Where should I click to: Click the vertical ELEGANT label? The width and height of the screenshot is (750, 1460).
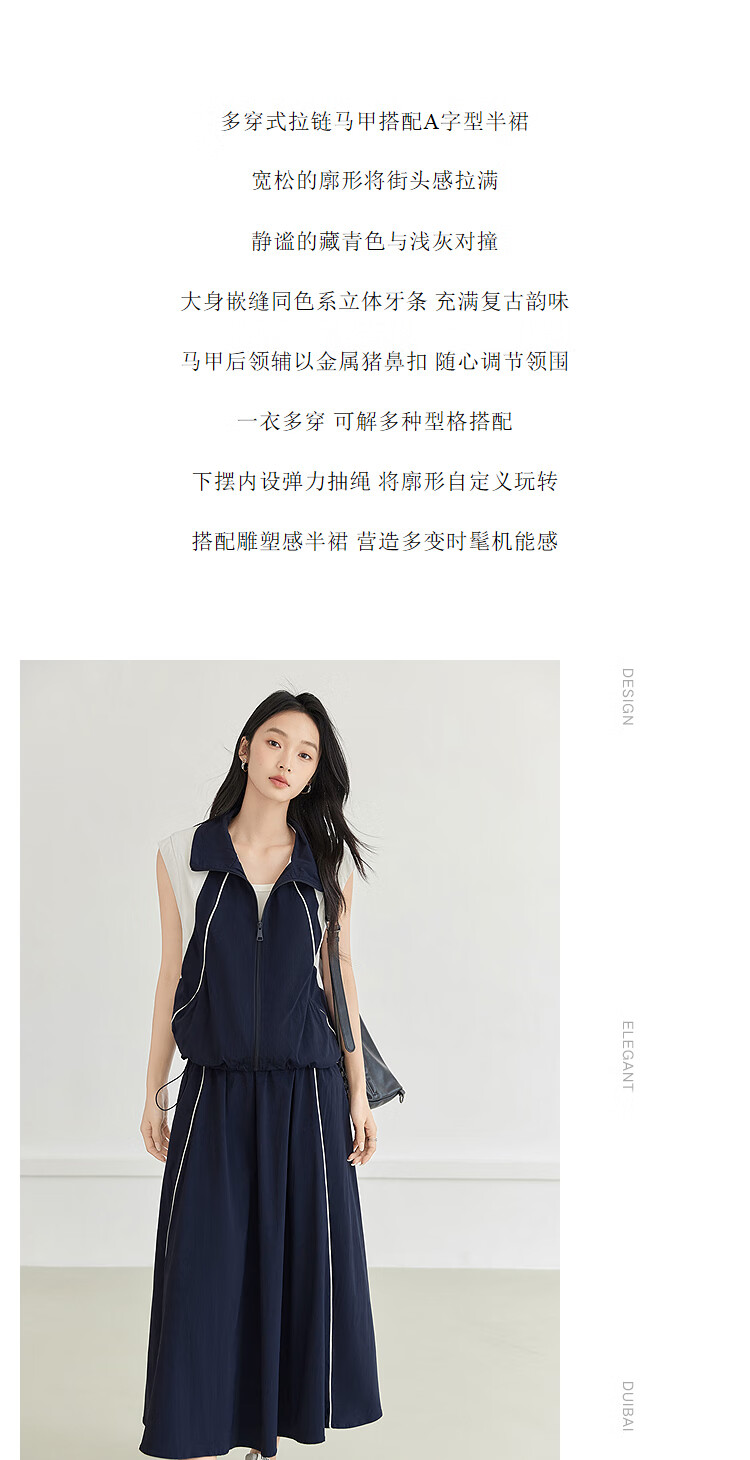[x=628, y=1056]
